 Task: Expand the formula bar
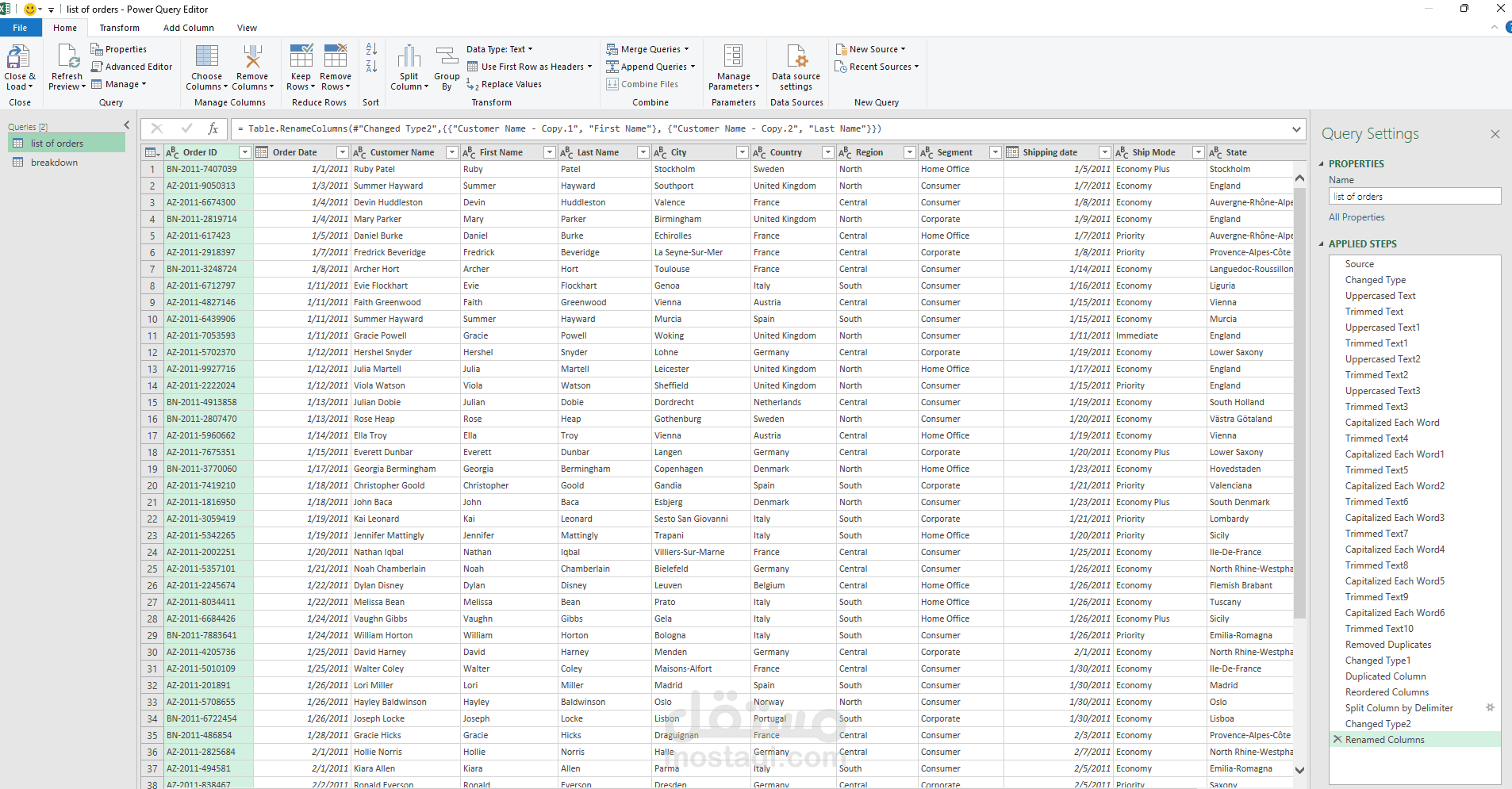click(x=1296, y=128)
